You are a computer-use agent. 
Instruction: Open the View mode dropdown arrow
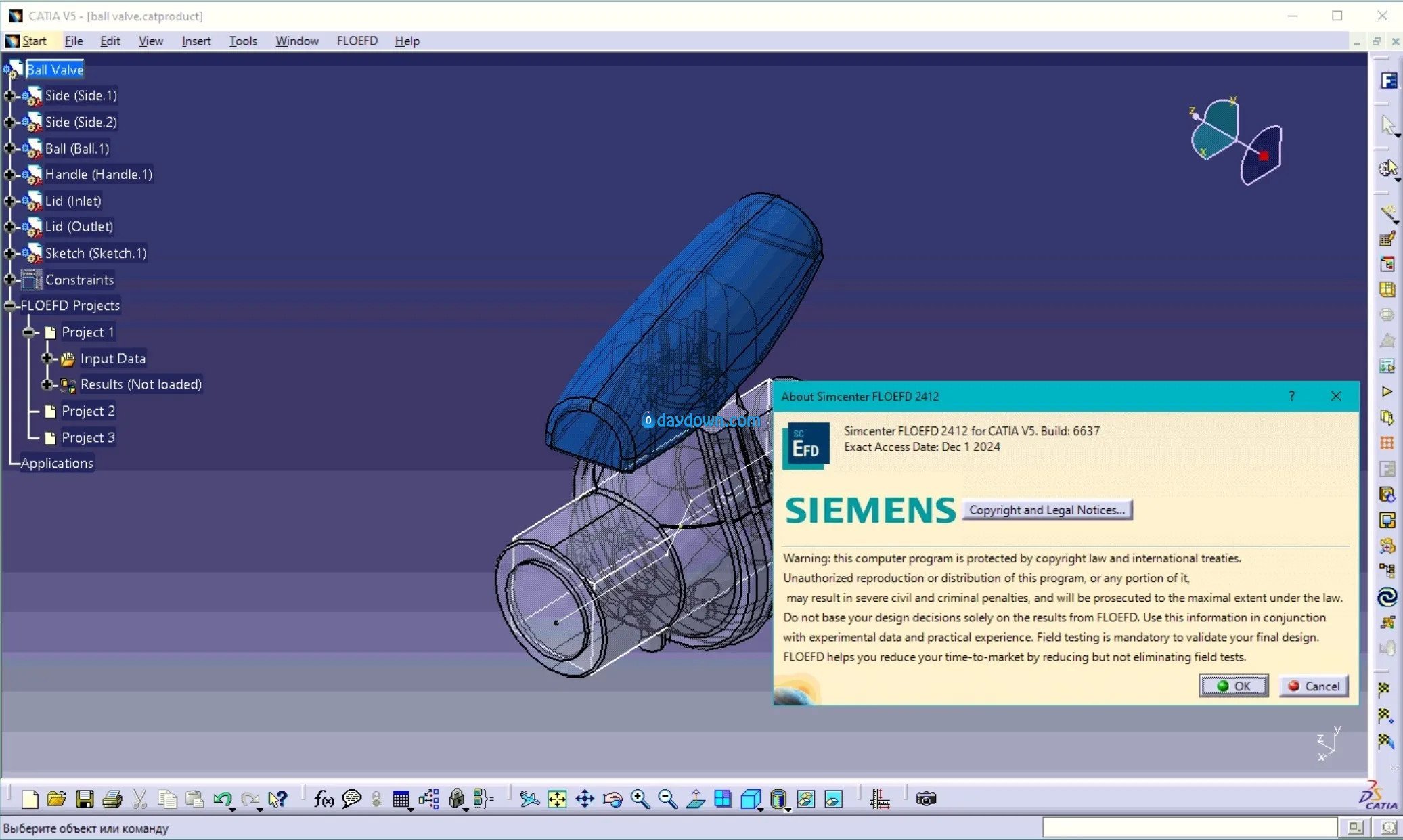click(788, 809)
